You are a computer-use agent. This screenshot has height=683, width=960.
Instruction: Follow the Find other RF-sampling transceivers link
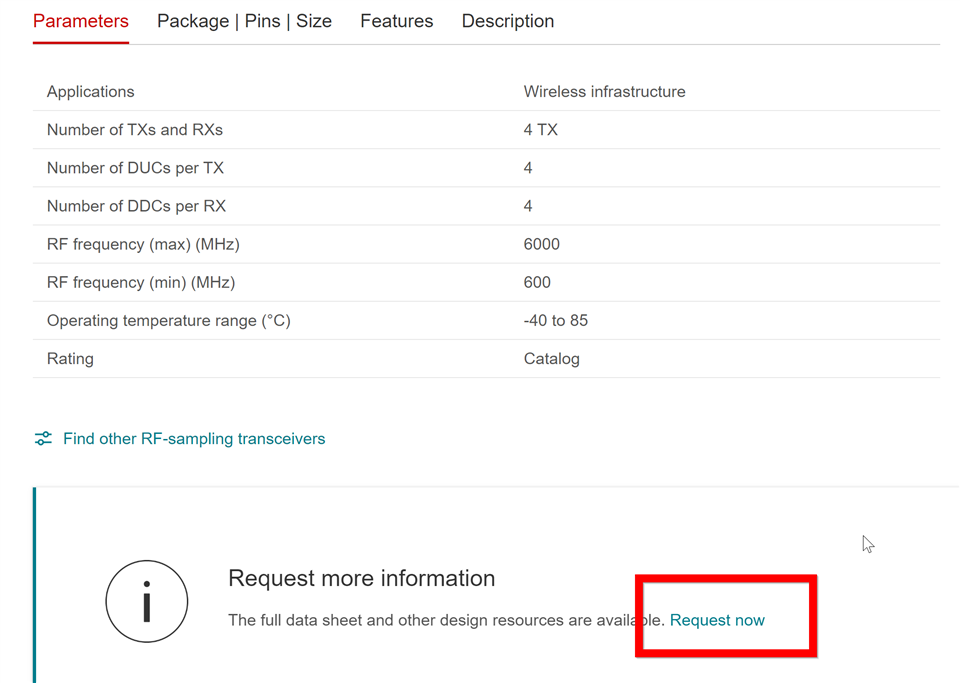[x=194, y=439]
